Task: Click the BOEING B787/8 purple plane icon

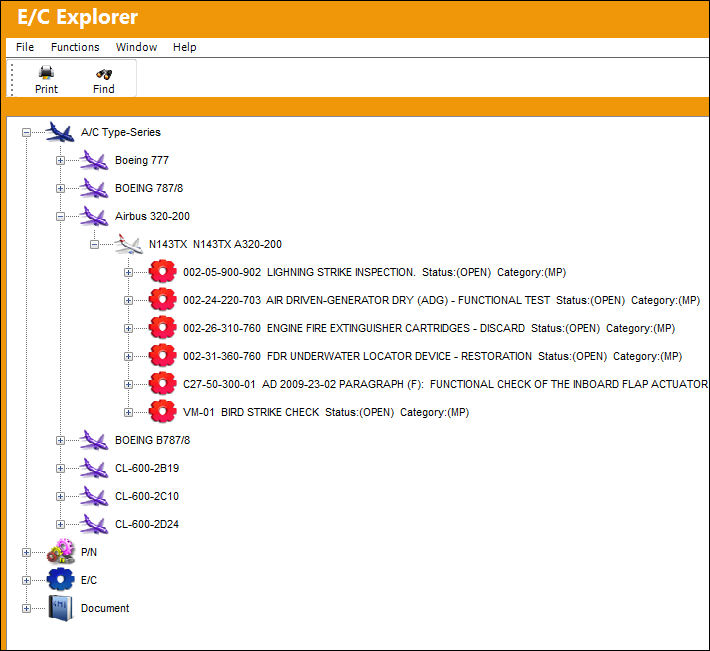Action: (x=94, y=440)
